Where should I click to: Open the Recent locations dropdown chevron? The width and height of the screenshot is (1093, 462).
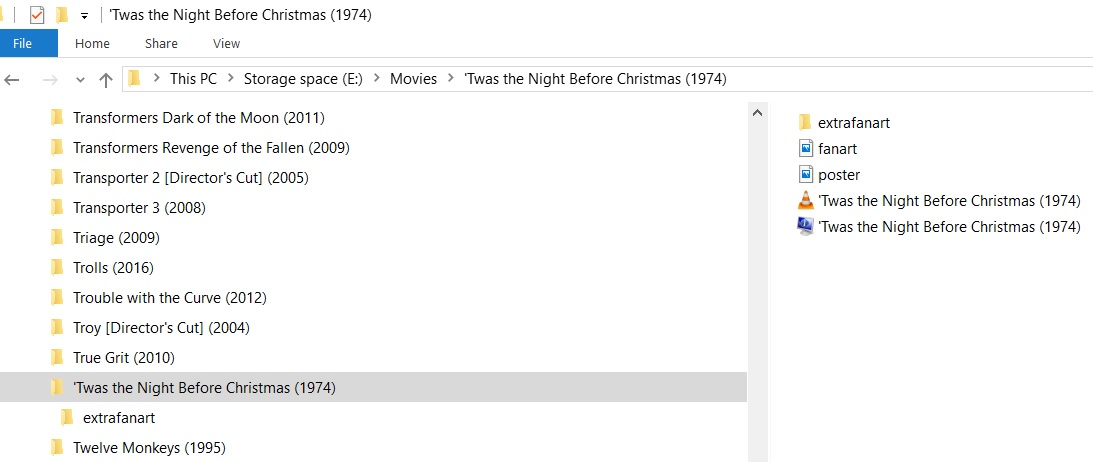point(80,80)
